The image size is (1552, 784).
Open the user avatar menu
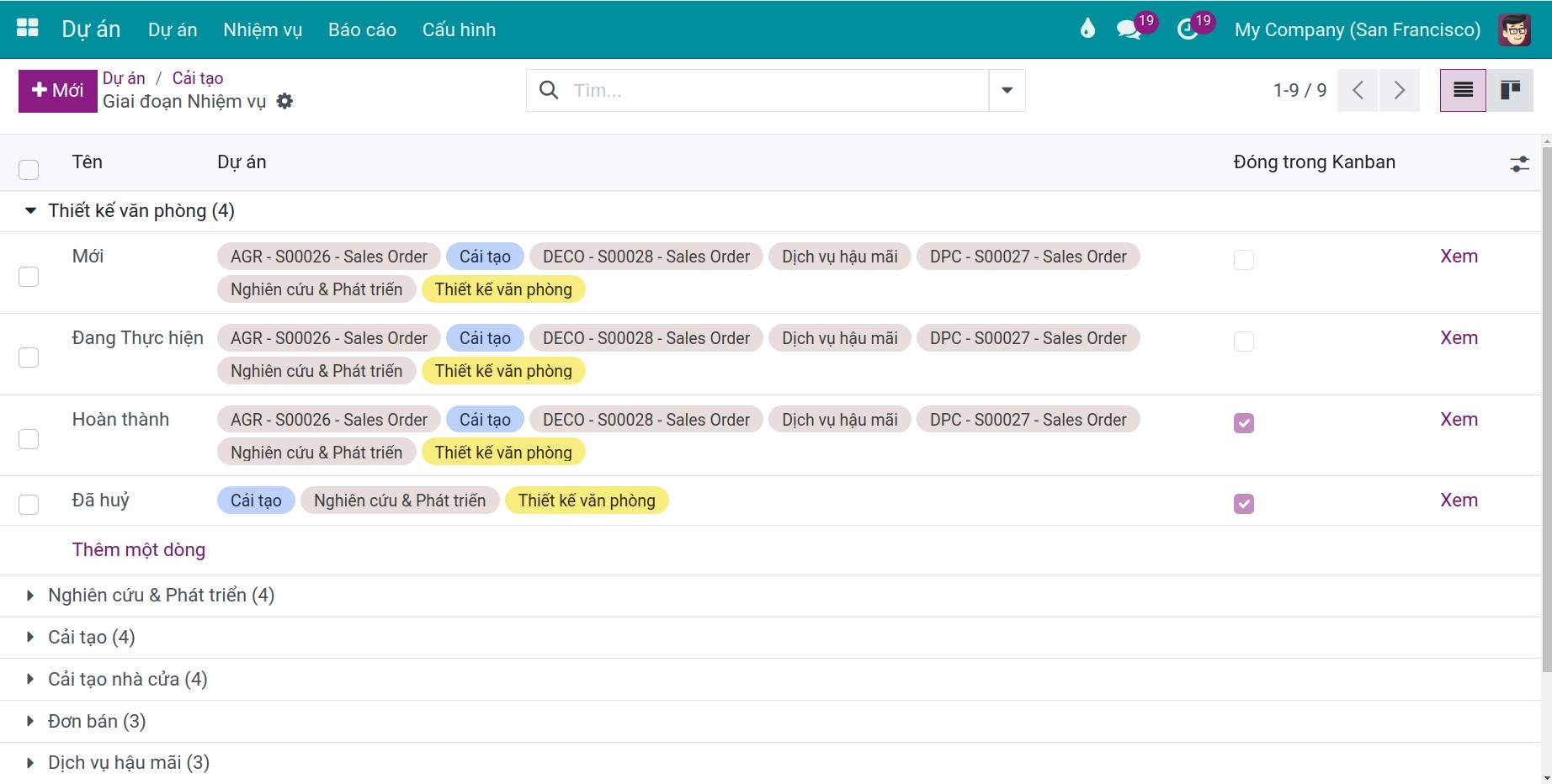point(1514,29)
